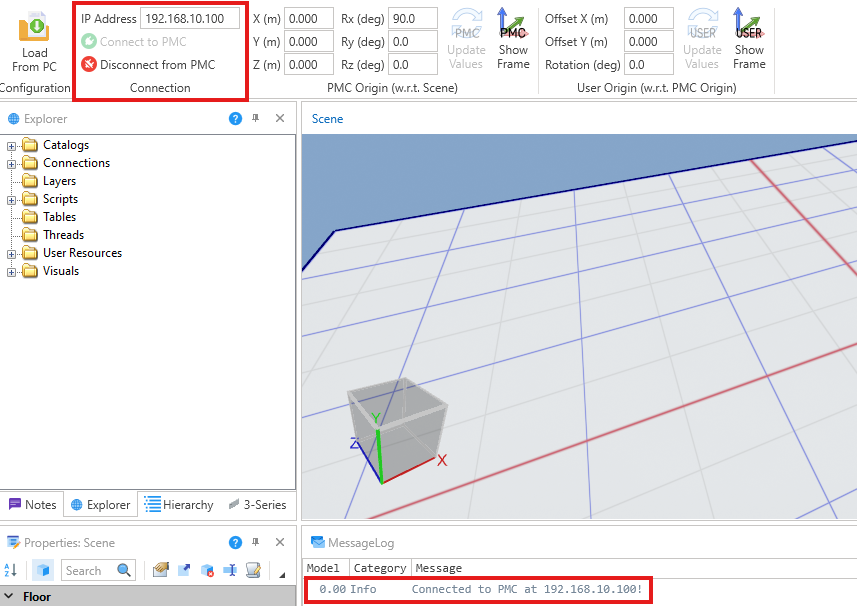The width and height of the screenshot is (857, 606).
Task: Click the Explorer panel help icon
Action: coord(235,119)
